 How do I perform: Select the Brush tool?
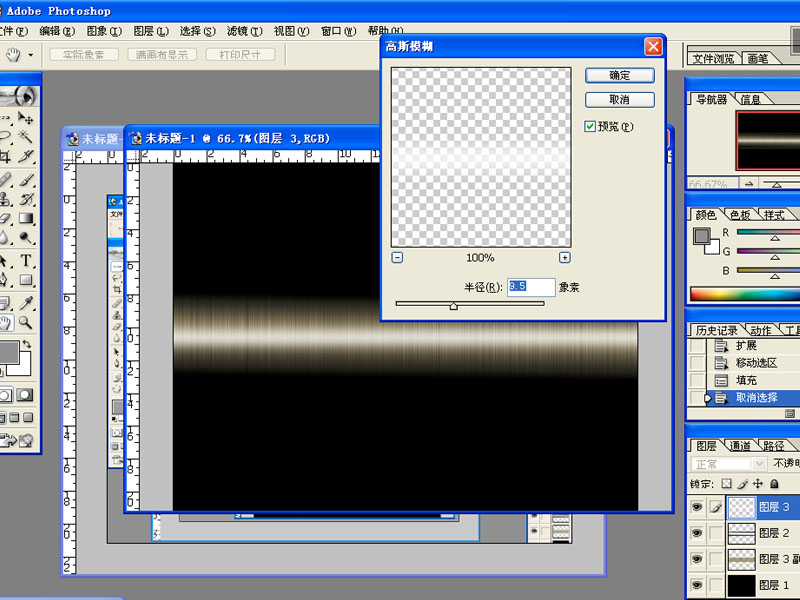tap(25, 180)
